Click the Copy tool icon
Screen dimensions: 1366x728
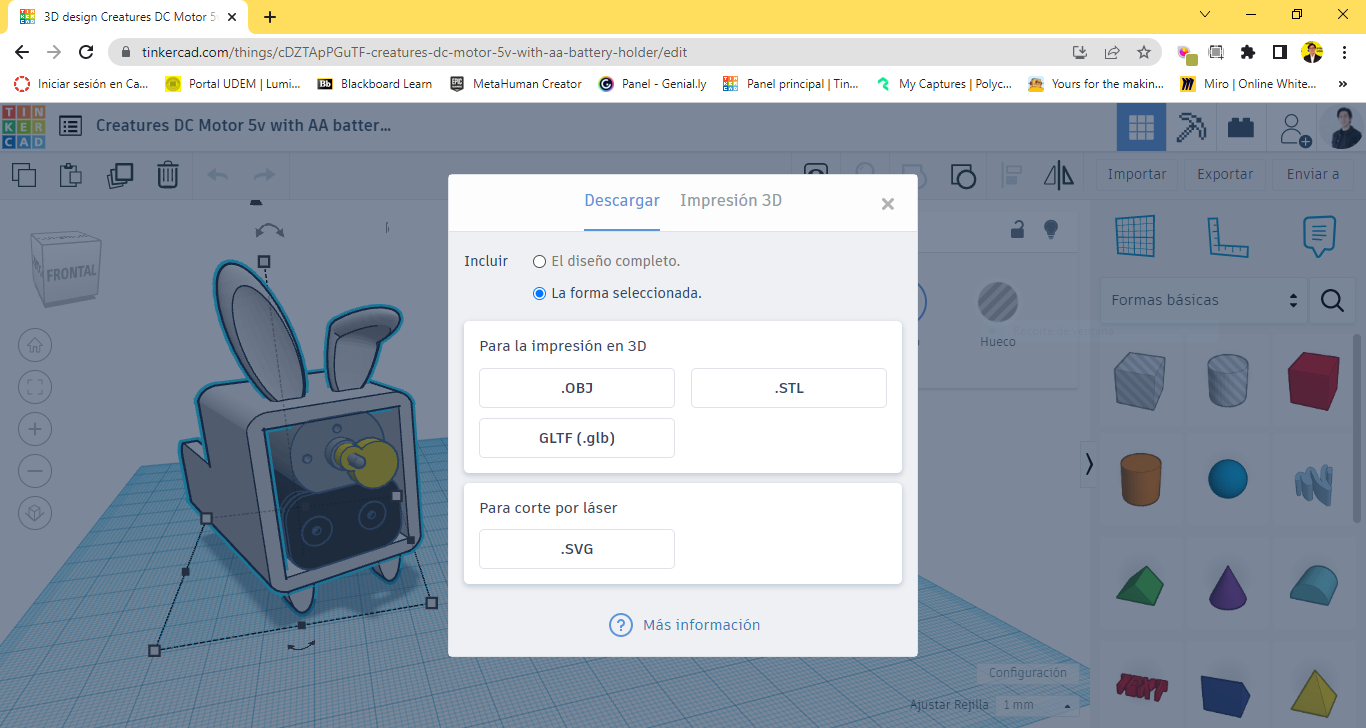pyautogui.click(x=23, y=175)
